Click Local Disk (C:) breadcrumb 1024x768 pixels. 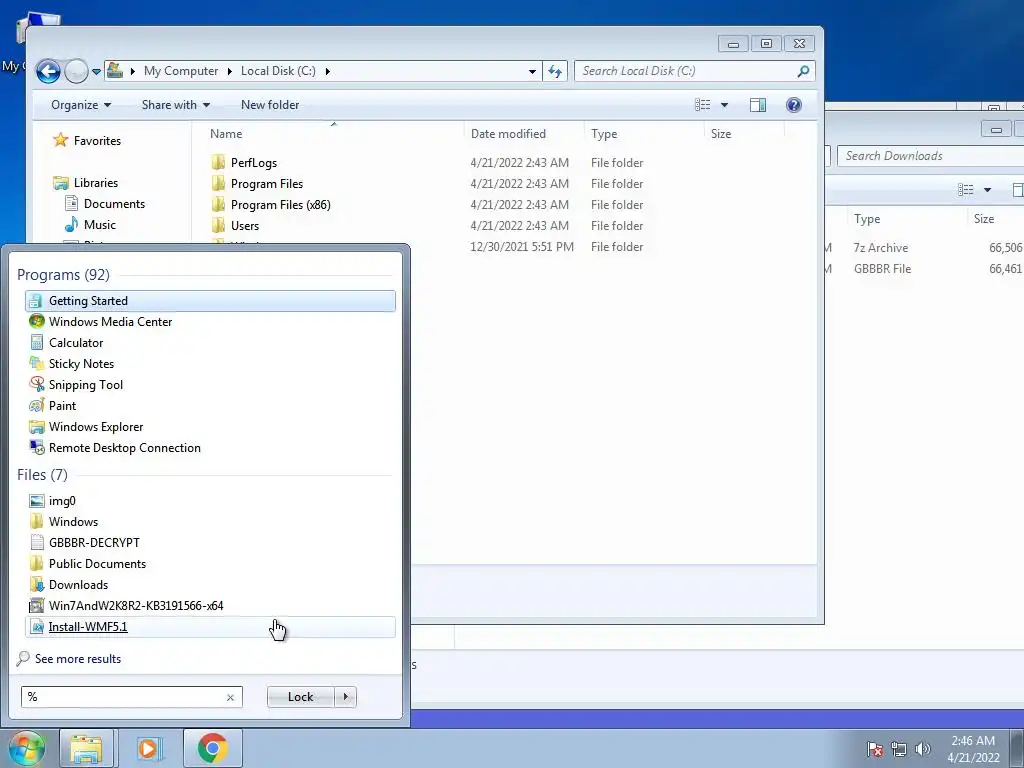[278, 71]
